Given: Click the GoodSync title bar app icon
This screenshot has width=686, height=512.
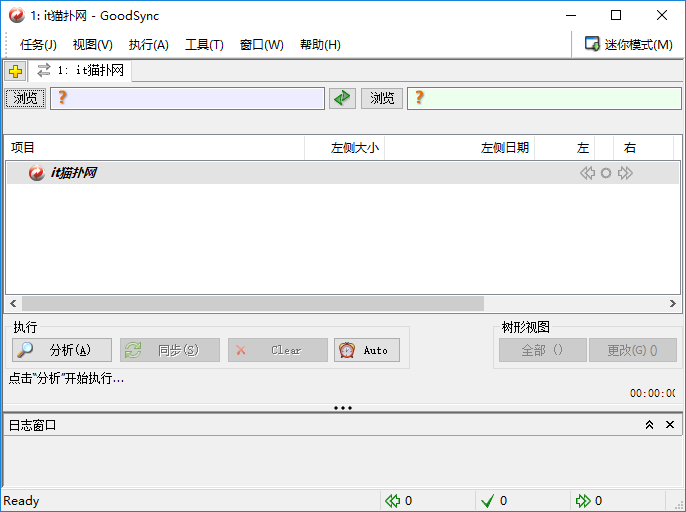Looking at the screenshot, I should 17,15.
